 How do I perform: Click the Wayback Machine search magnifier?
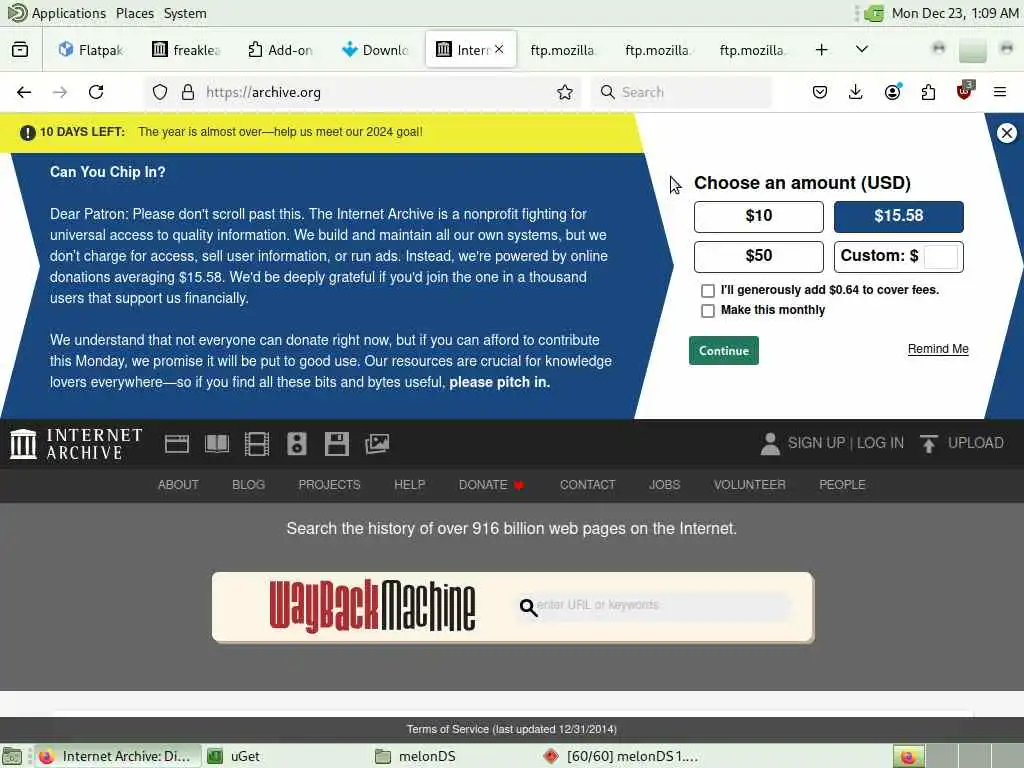pyautogui.click(x=528, y=608)
